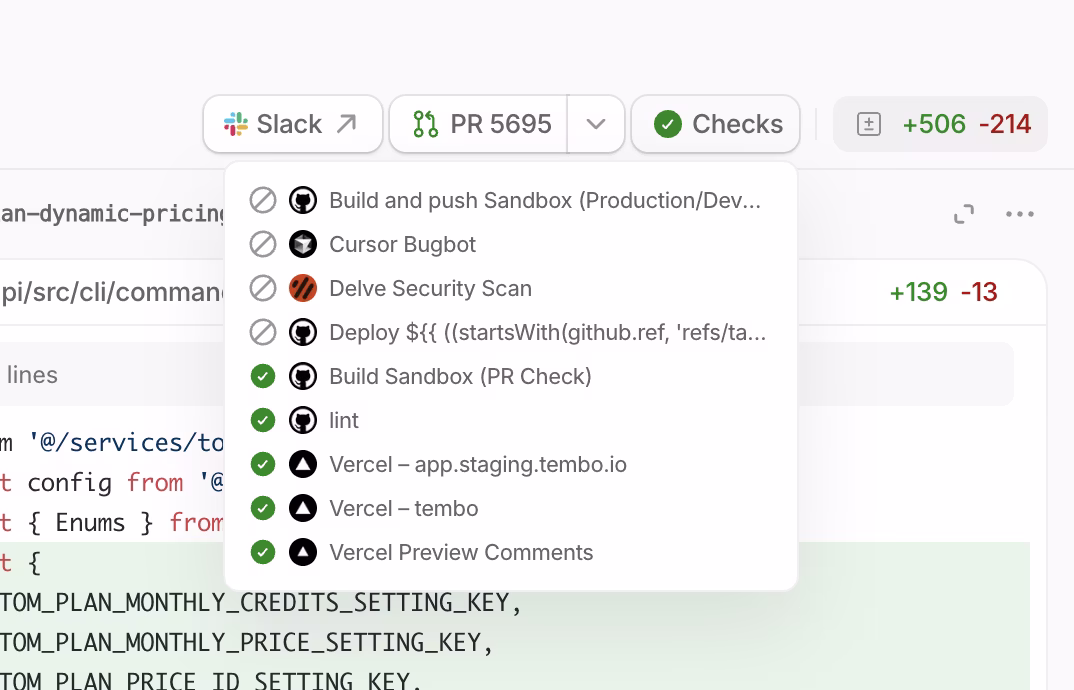Click the skipped status circle for Cursor Bugbot

point(262,244)
